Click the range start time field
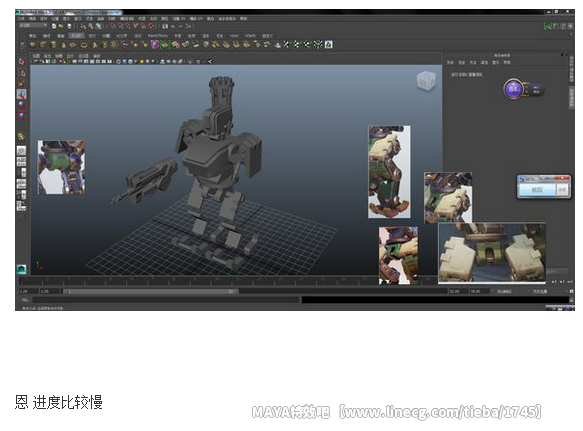The height and width of the screenshot is (431, 583). click(x=28, y=291)
